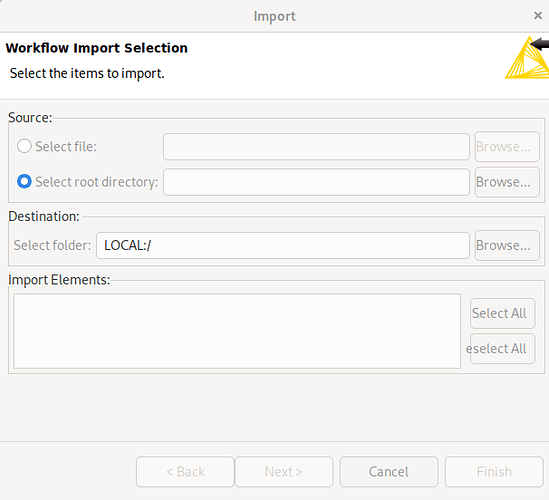Browse for the destination folder
The image size is (549, 500).
pyautogui.click(x=507, y=245)
